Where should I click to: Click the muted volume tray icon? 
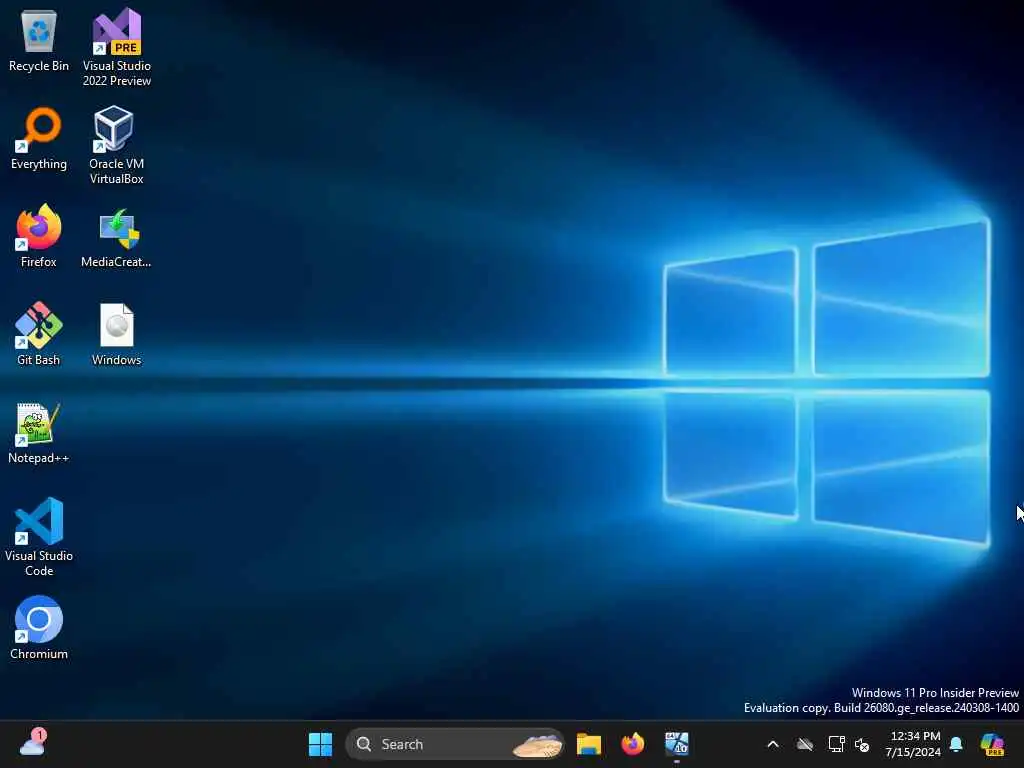[862, 744]
